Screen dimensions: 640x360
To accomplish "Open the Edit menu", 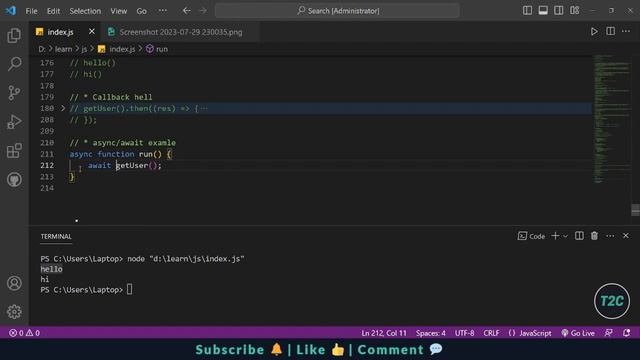I will 53,11.
